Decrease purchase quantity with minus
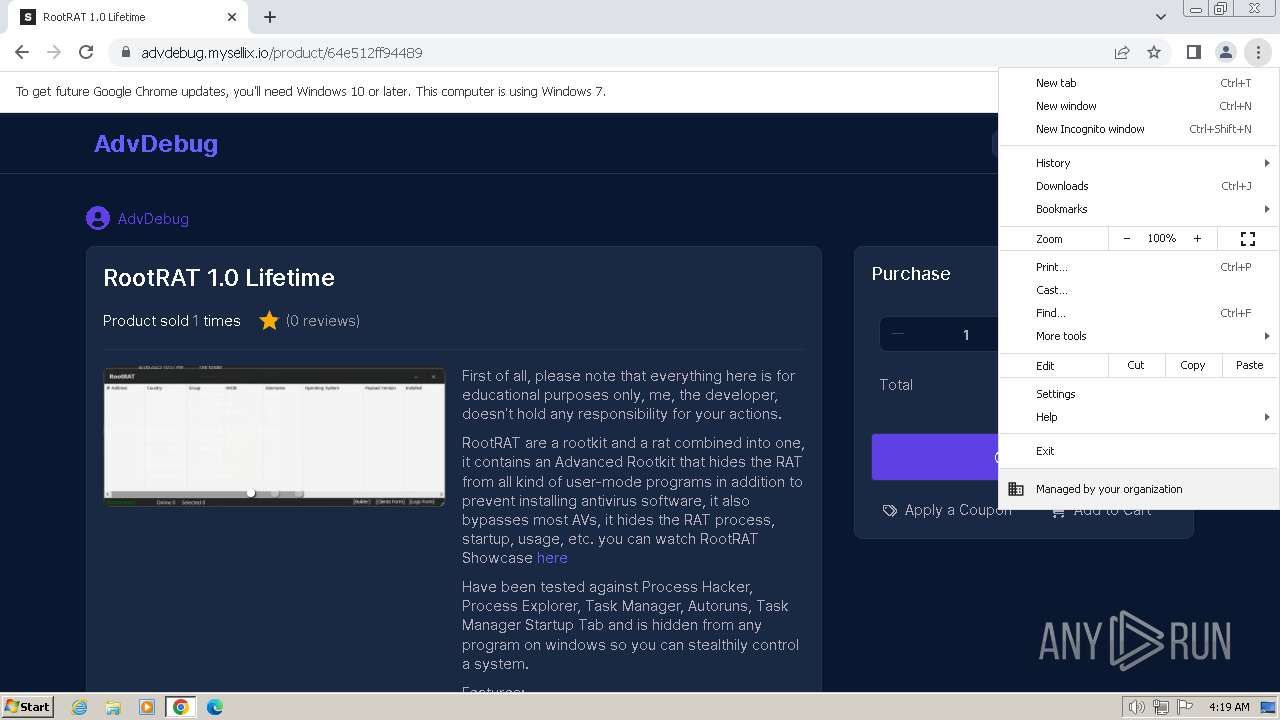 point(898,334)
